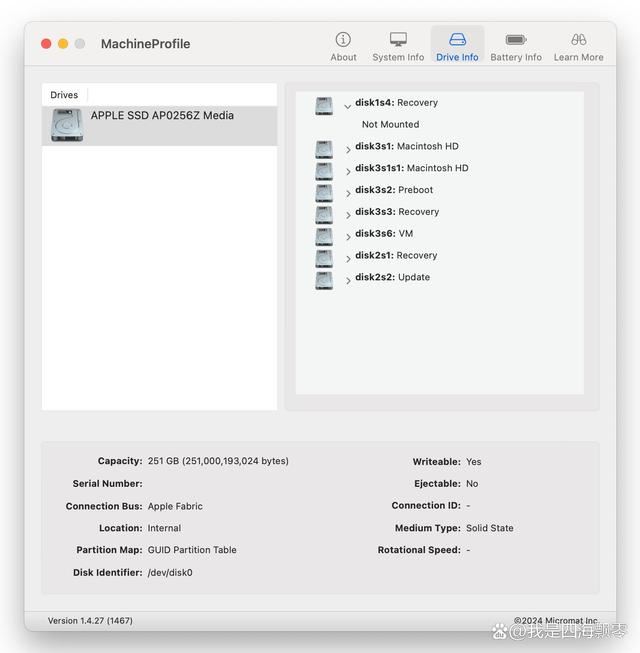
Task: Collapse the disk1s4 Recovery volume
Action: (x=347, y=107)
